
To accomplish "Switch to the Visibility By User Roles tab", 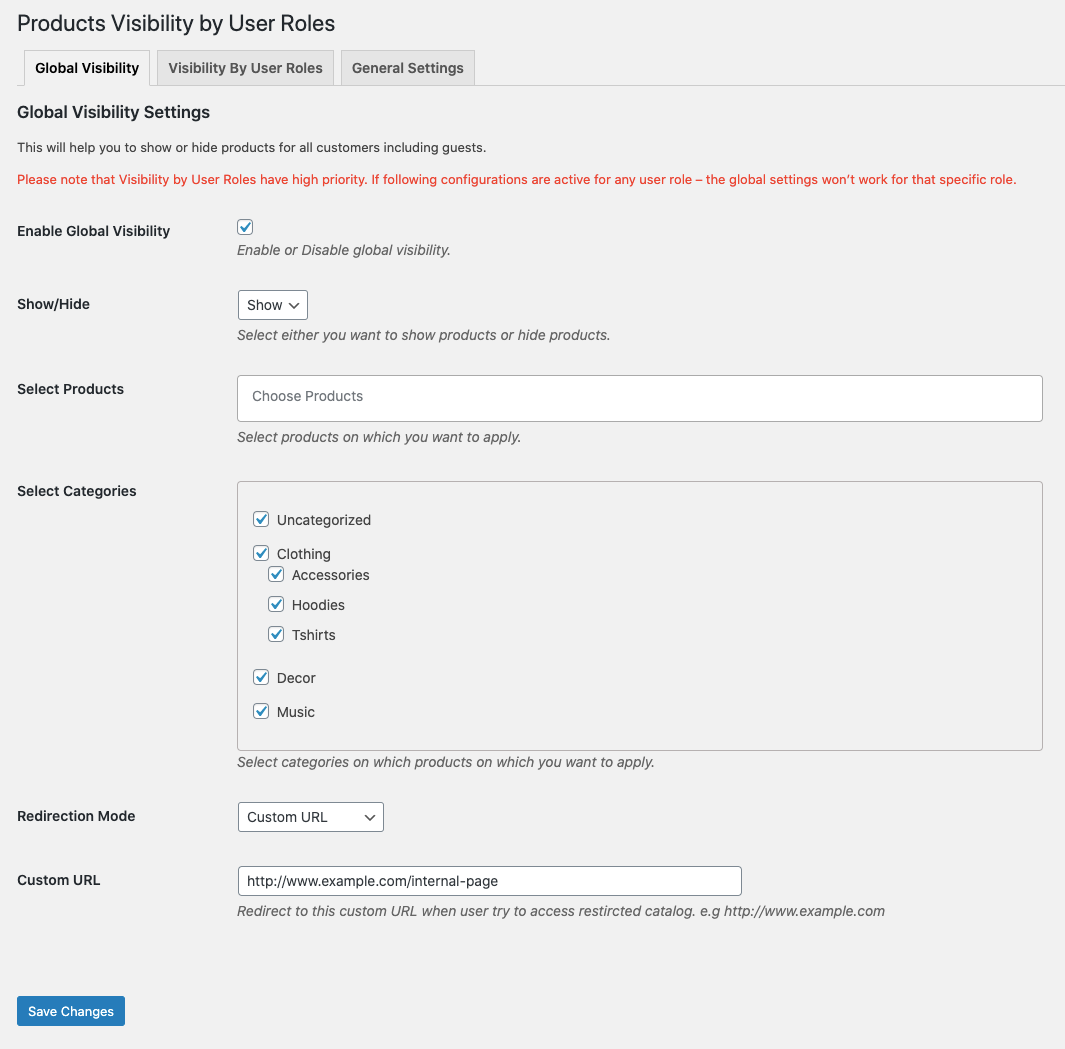I will (244, 67).
